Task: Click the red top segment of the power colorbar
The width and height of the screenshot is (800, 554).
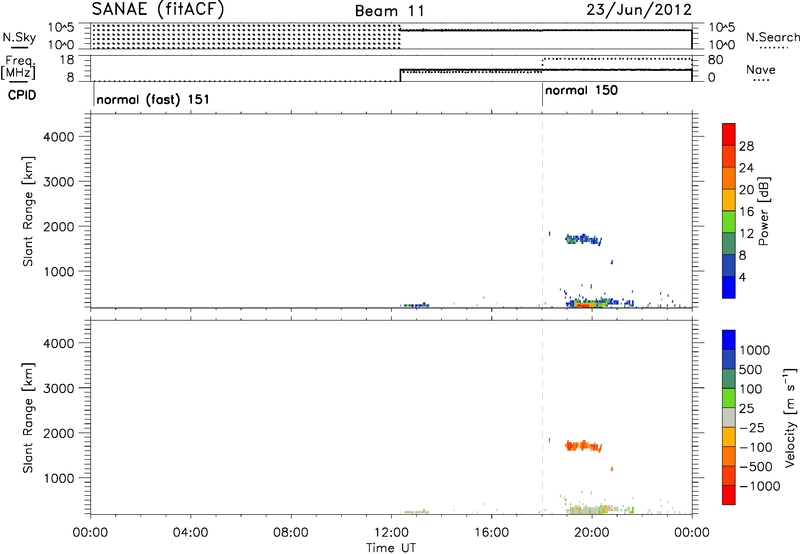Action: coord(729,134)
